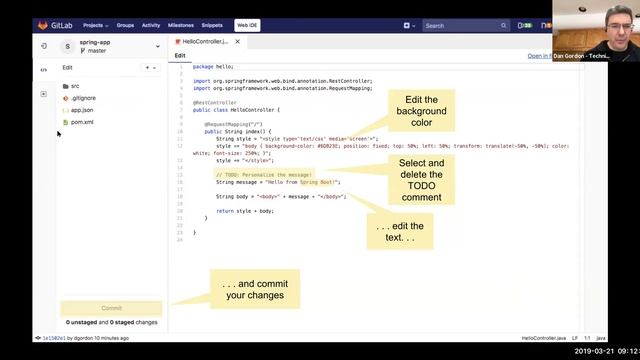This screenshot has height=360, width=640.
Task: Go to the Groups page
Action: [x=125, y=25]
